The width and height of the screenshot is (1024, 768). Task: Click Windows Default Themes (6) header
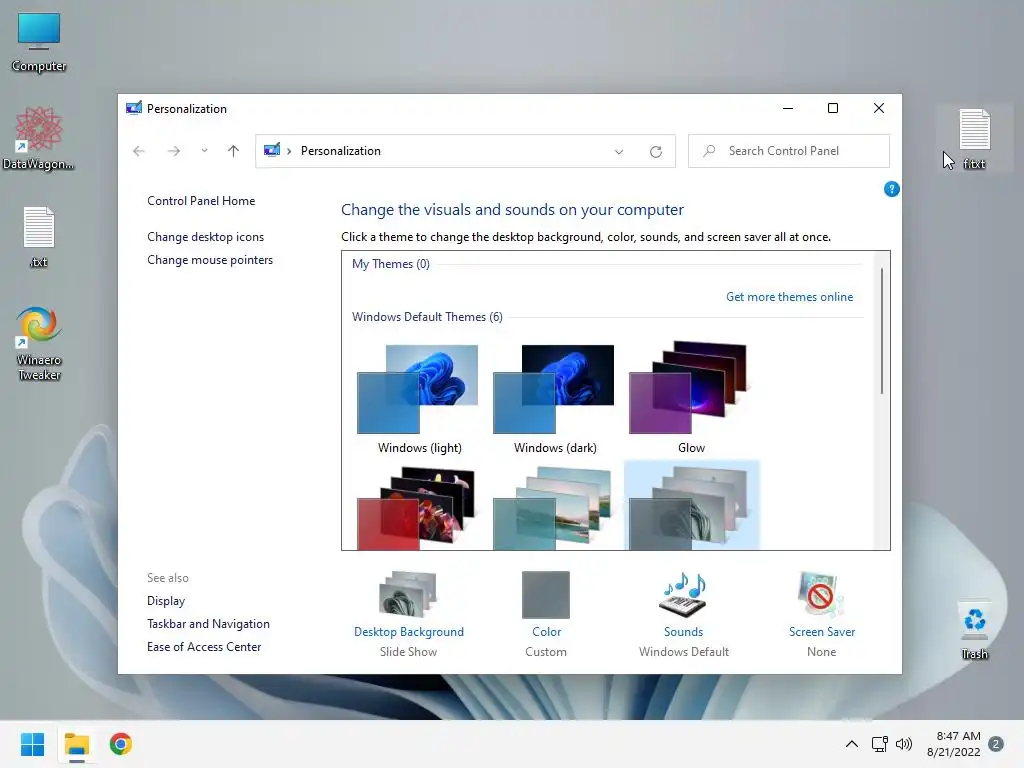[427, 317]
